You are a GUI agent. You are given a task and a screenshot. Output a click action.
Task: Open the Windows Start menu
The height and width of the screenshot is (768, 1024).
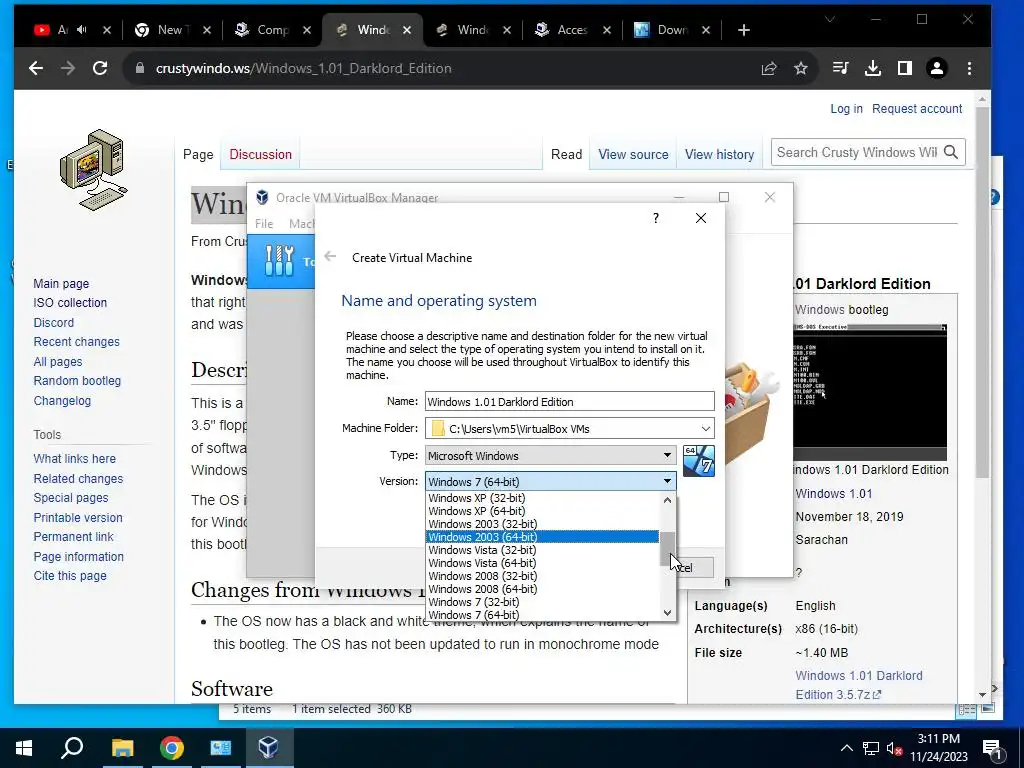pos(24,748)
